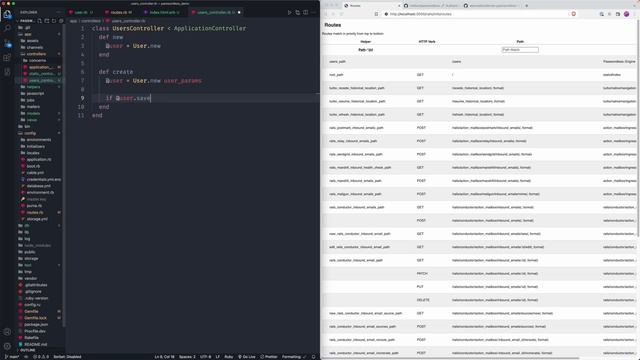Click the browser reload icon
Viewport: 640px width, 360px height.
pos(342,14)
